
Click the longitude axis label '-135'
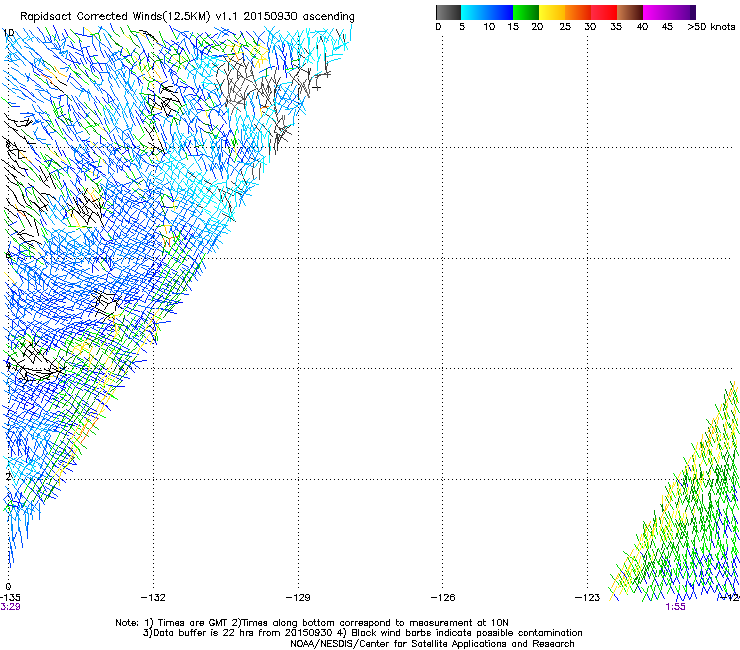click(10, 598)
